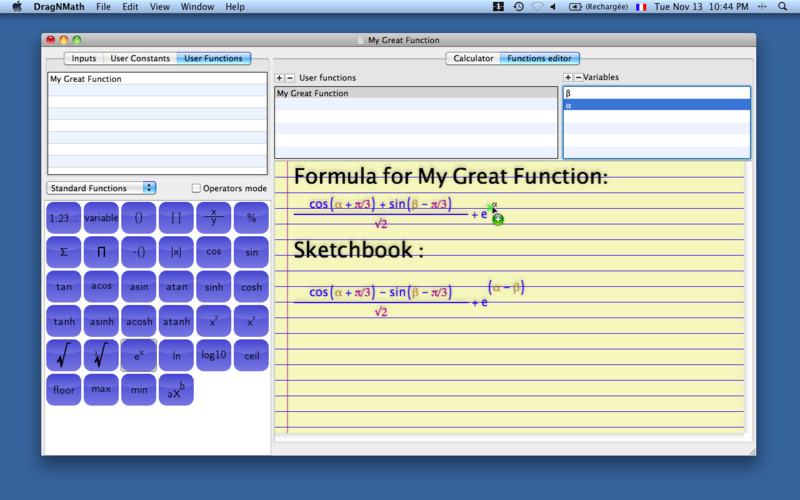This screenshot has height=500, width=800.
Task: Insert the fraction x over y template
Action: pyautogui.click(x=213, y=217)
